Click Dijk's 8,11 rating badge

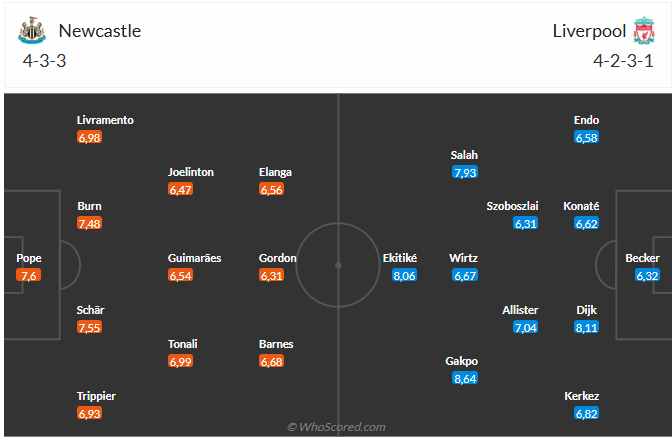[587, 327]
